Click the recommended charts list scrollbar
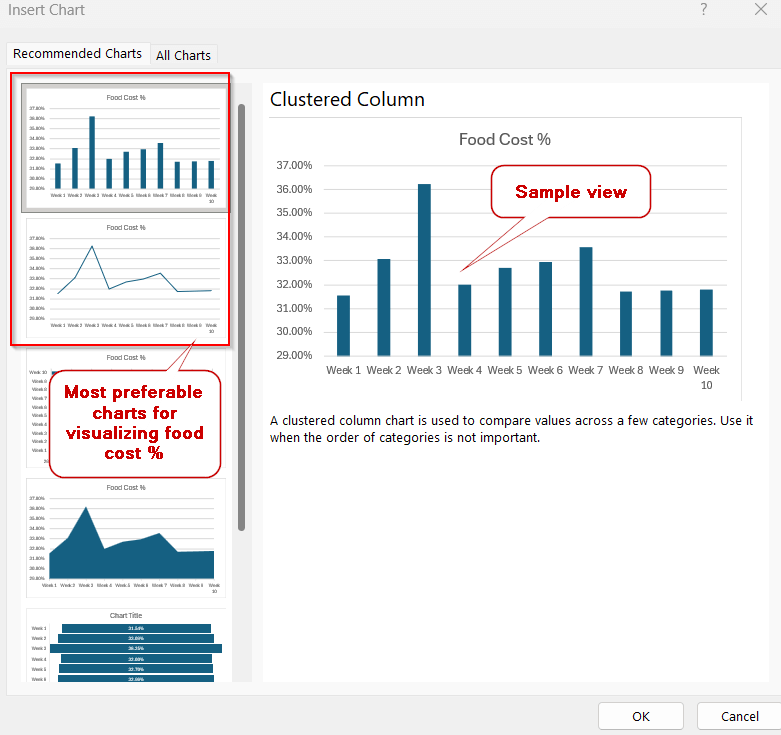The image size is (781, 735). (241, 315)
